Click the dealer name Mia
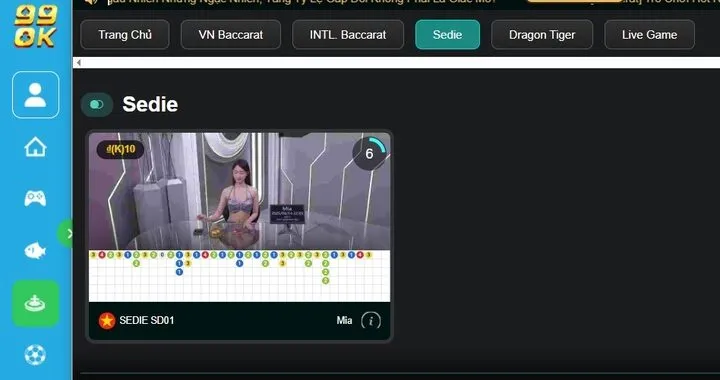Screen dimensions: 720x380 344,320
